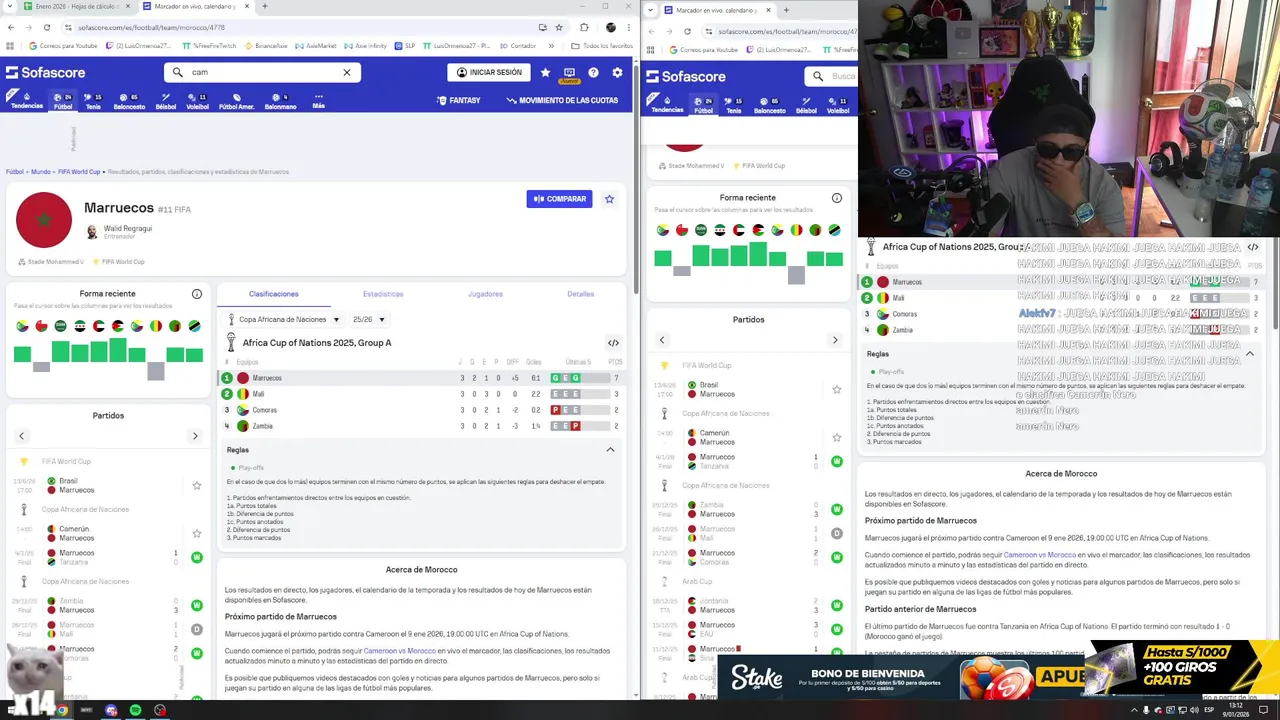This screenshot has width=1280, height=720.
Task: Go to next matches with right arrow
Action: [x=195, y=436]
